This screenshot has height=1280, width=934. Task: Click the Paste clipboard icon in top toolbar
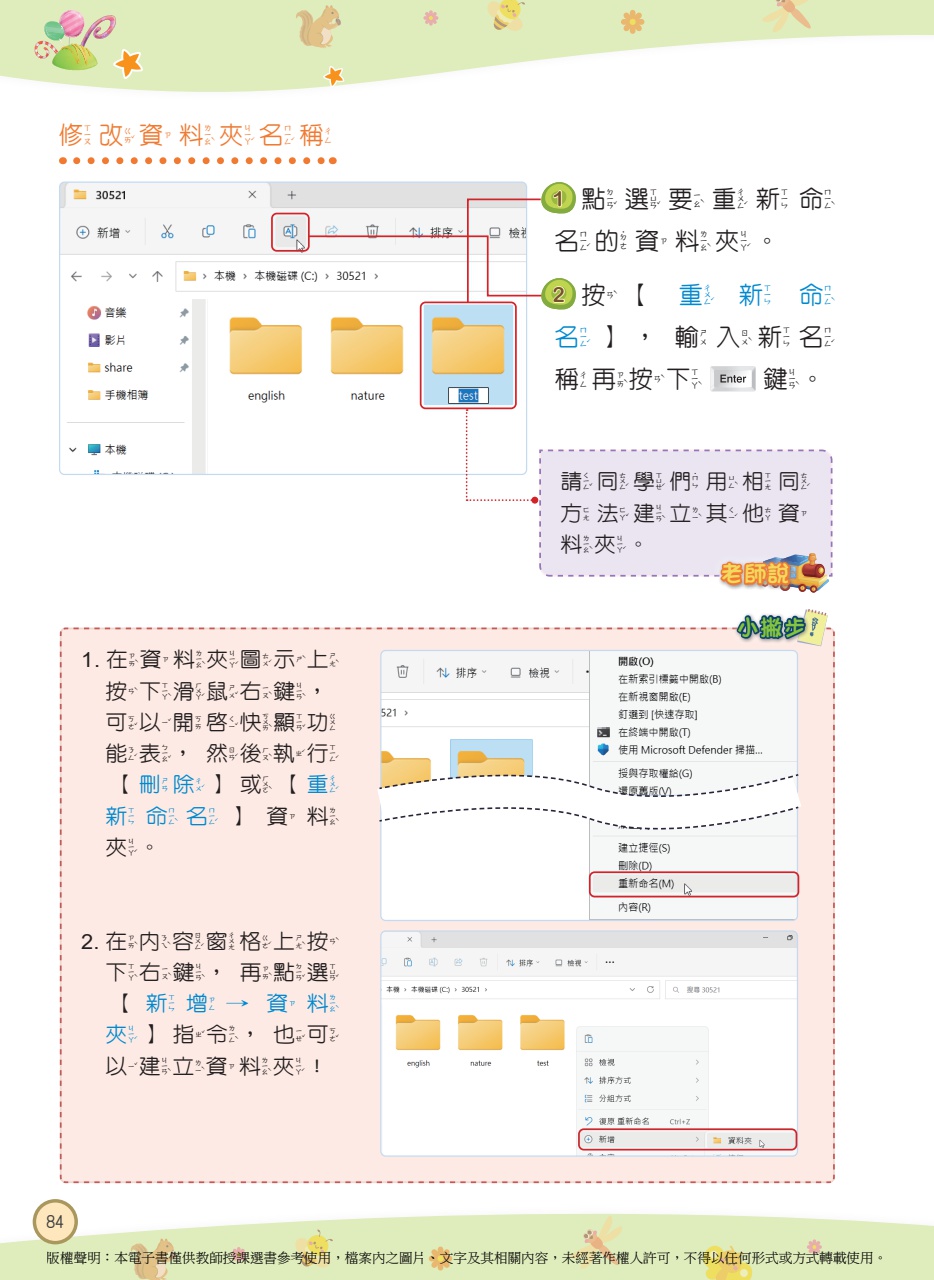click(249, 232)
